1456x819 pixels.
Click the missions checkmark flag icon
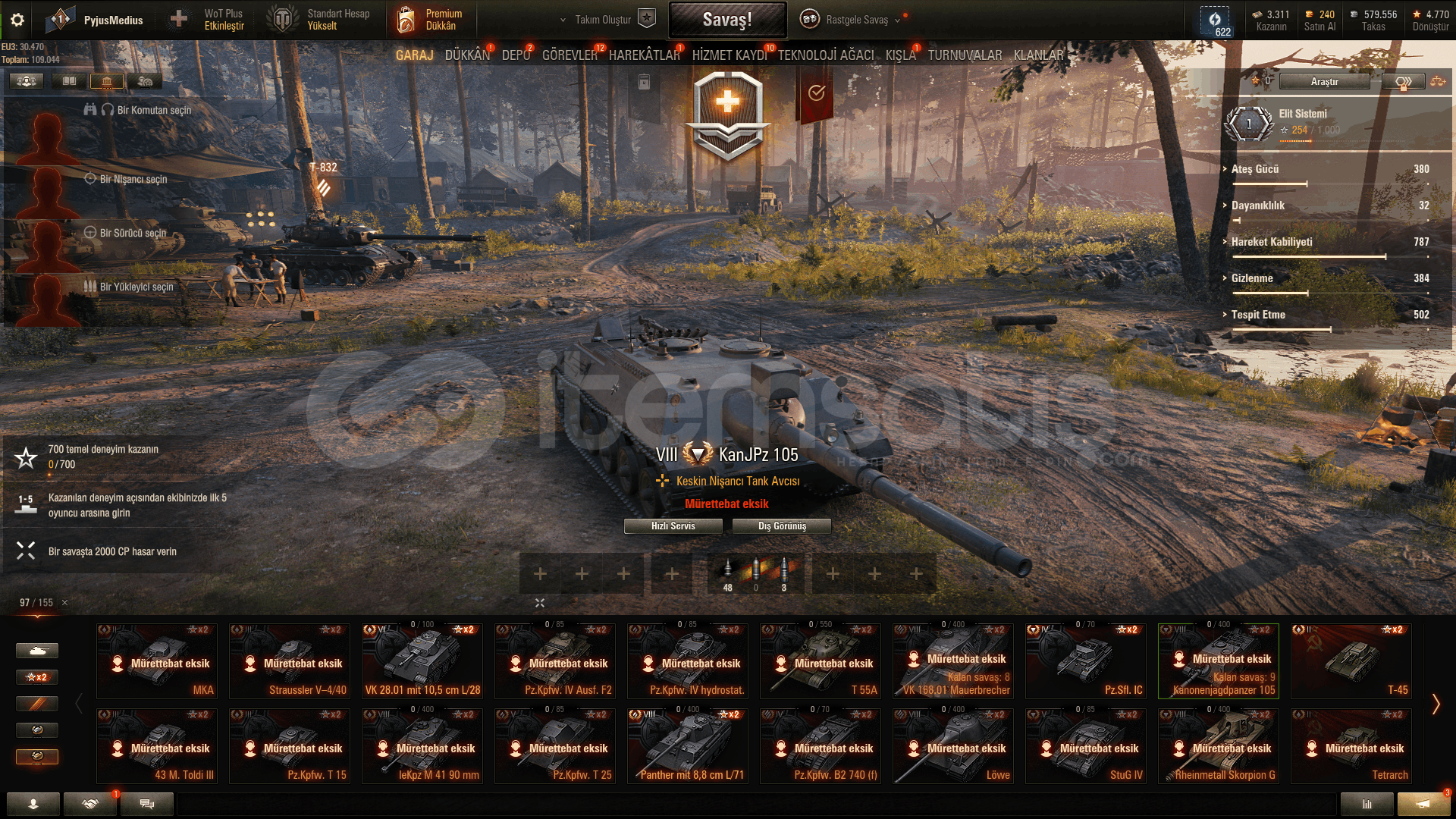pos(816,93)
